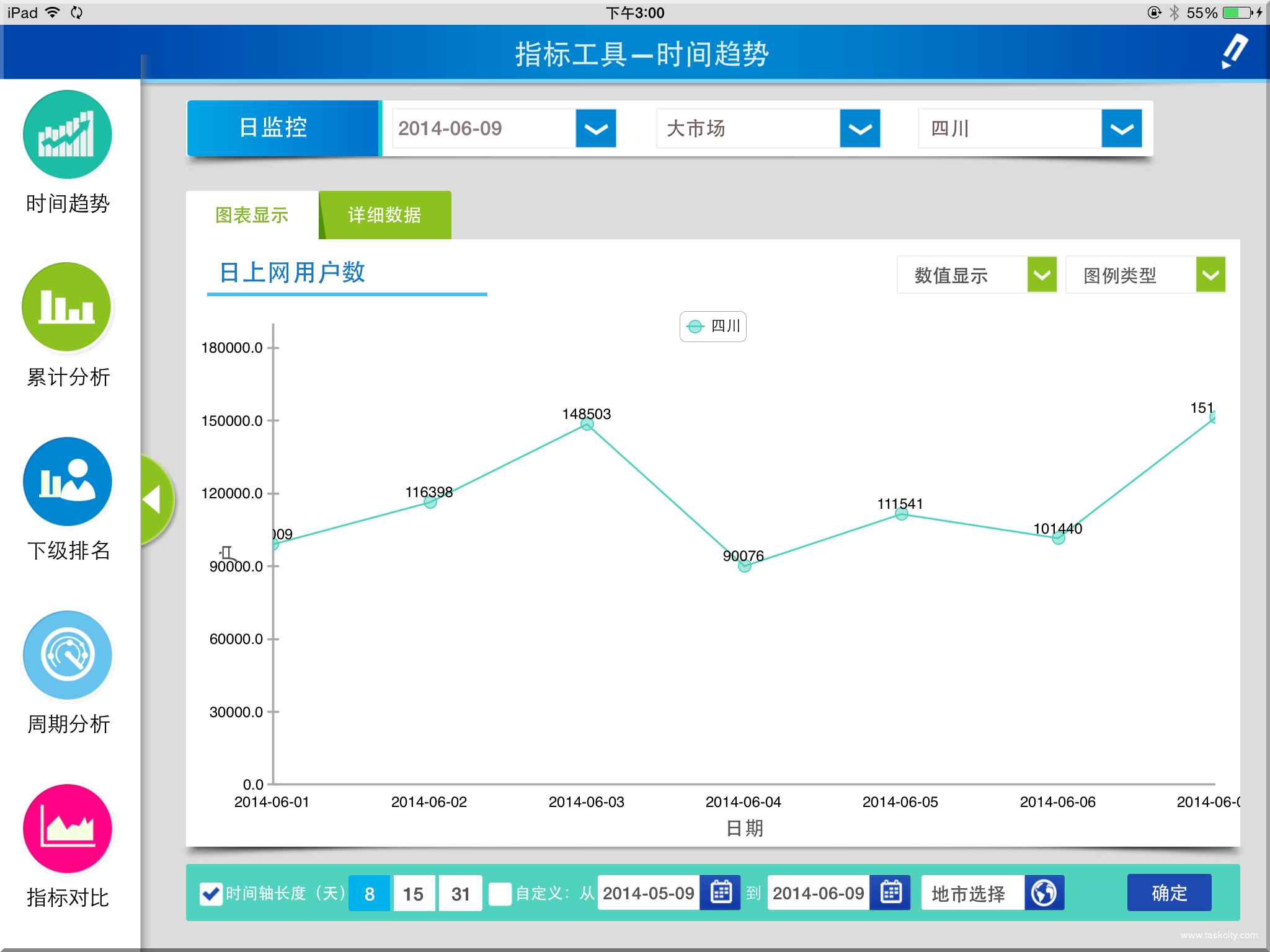
Task: Open the 数值显示 dropdown
Action: tap(1042, 275)
